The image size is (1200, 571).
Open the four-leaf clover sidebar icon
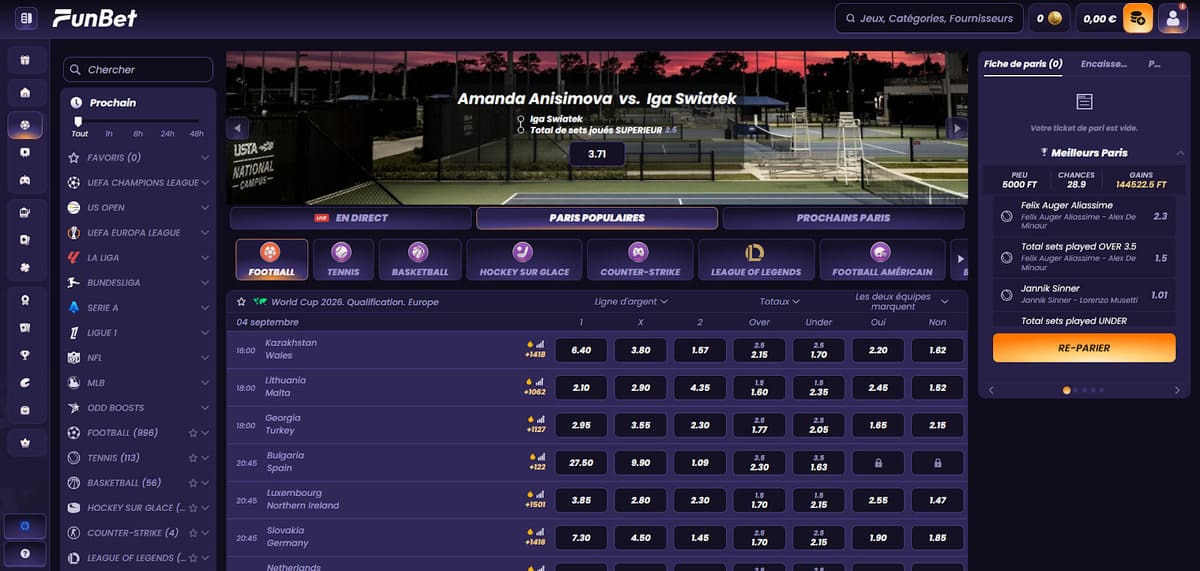point(25,269)
